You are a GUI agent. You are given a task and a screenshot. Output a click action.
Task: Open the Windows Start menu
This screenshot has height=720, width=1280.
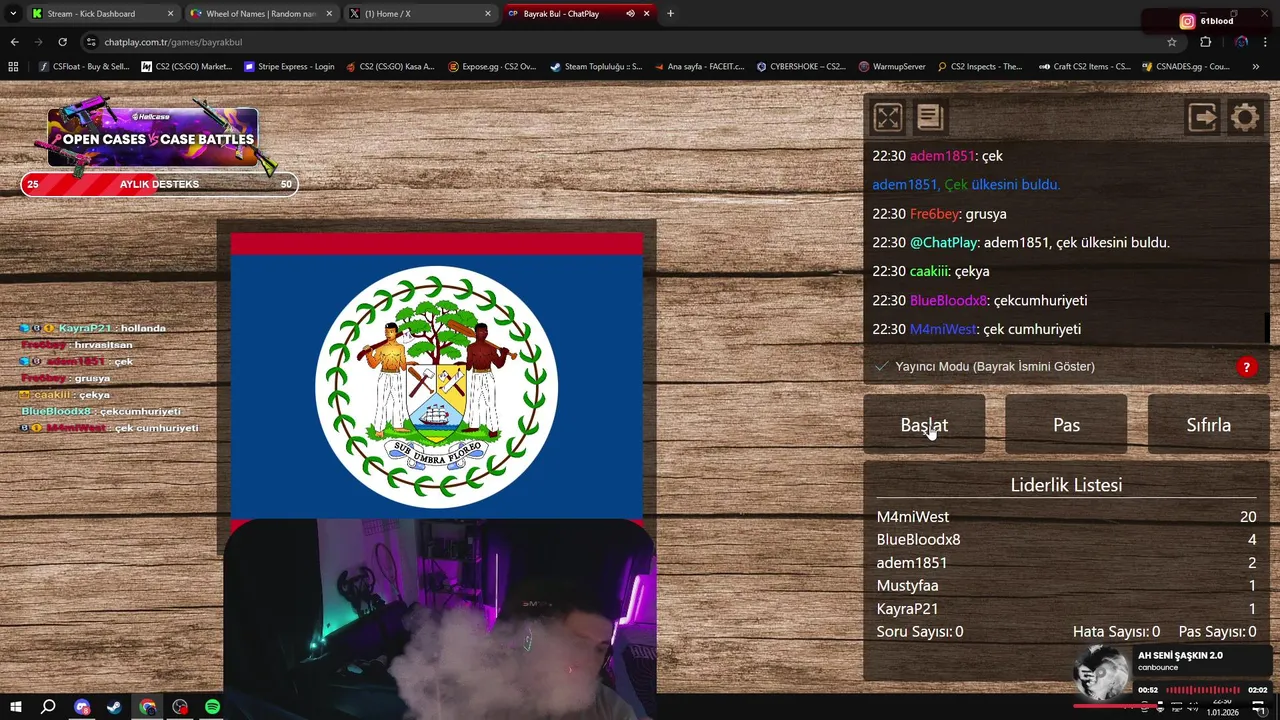point(16,707)
